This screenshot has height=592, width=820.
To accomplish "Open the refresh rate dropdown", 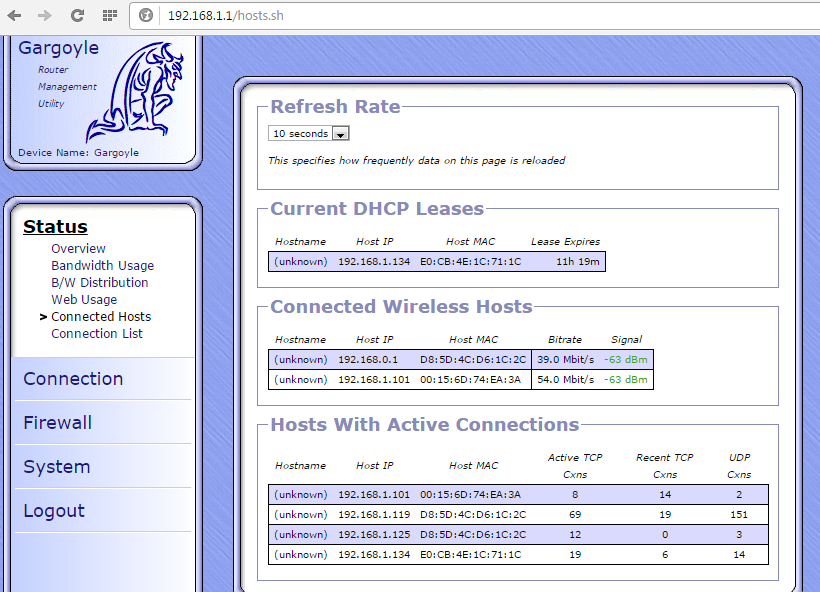I will [308, 133].
